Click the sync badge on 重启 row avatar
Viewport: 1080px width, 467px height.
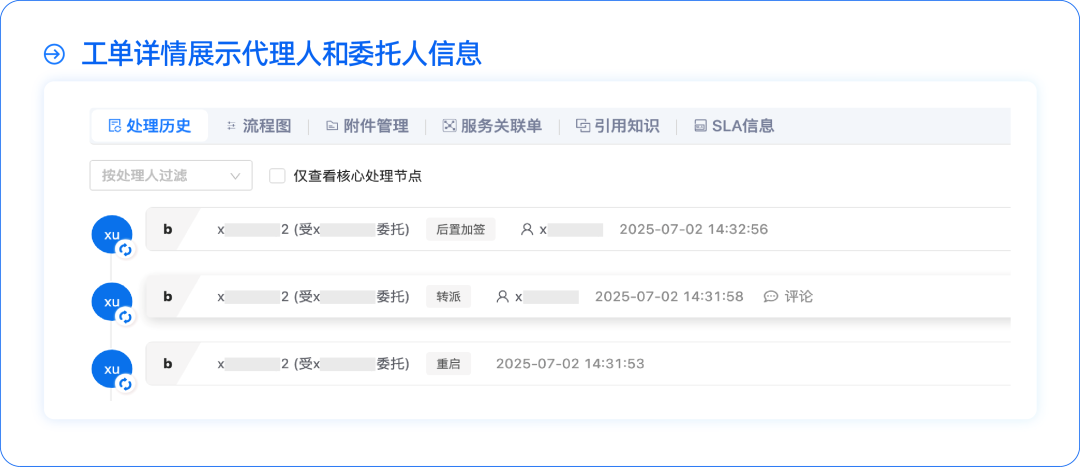(x=125, y=384)
